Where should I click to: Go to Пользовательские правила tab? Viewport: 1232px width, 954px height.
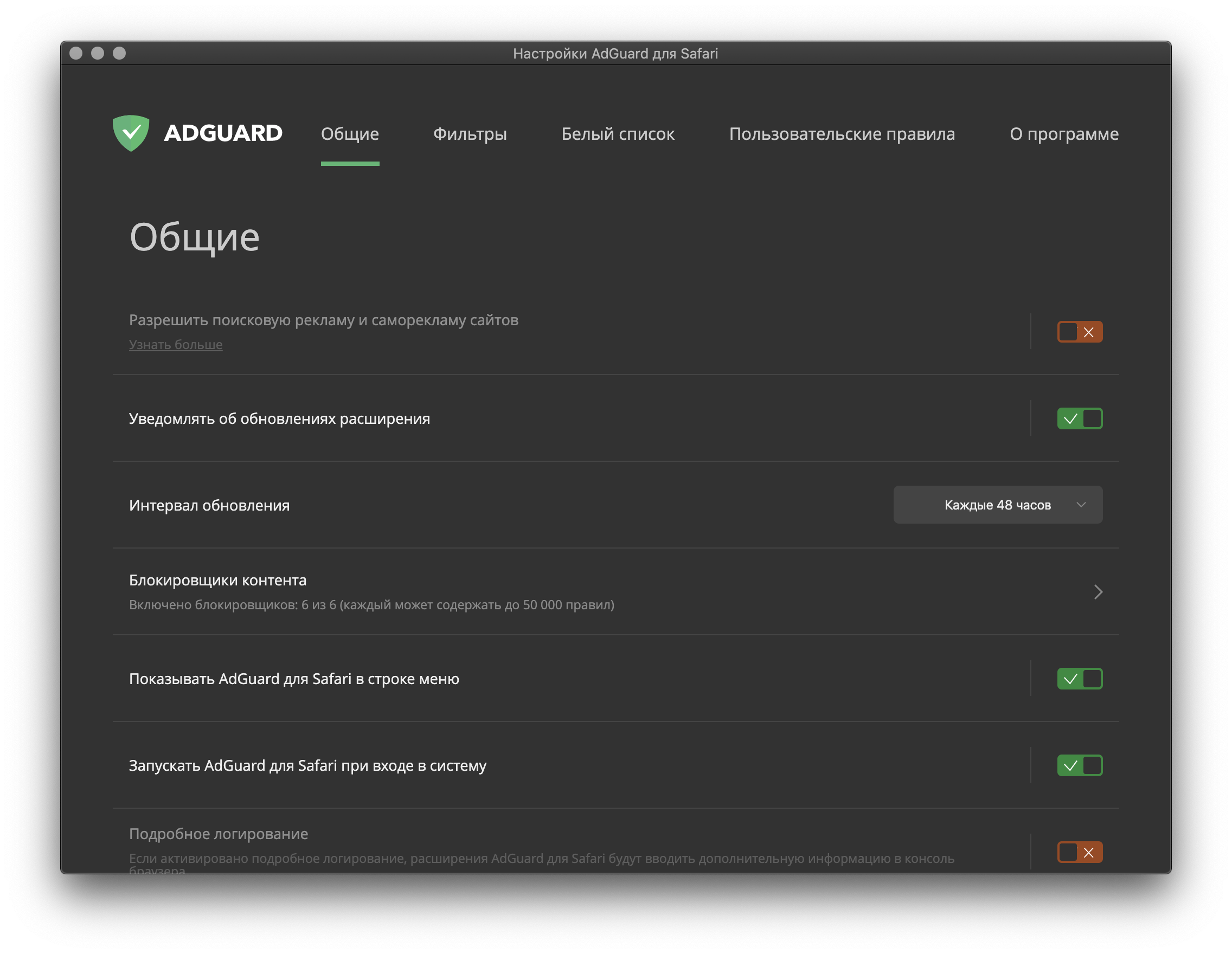(842, 134)
